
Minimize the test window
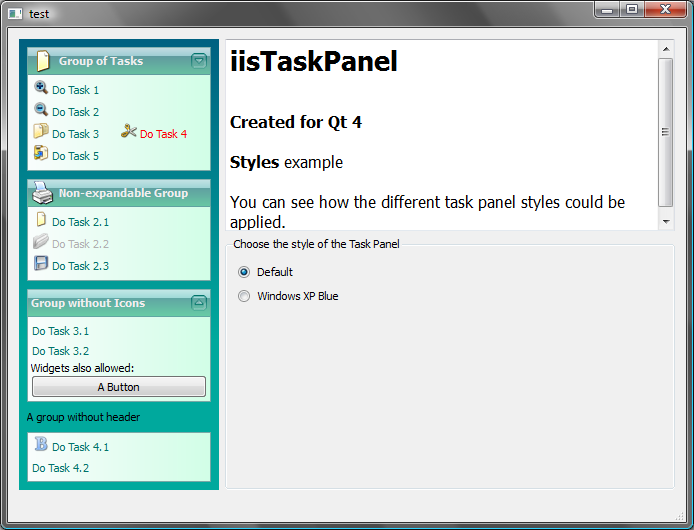point(607,9)
